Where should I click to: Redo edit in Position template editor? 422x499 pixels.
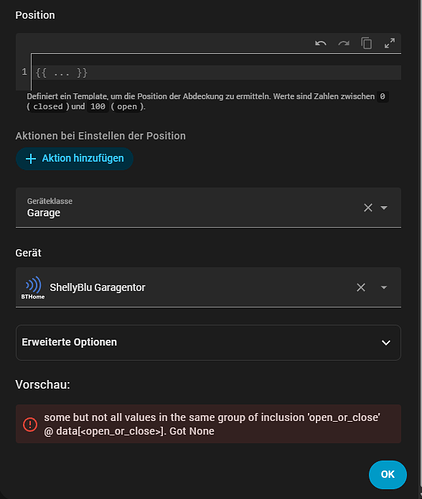coord(344,43)
